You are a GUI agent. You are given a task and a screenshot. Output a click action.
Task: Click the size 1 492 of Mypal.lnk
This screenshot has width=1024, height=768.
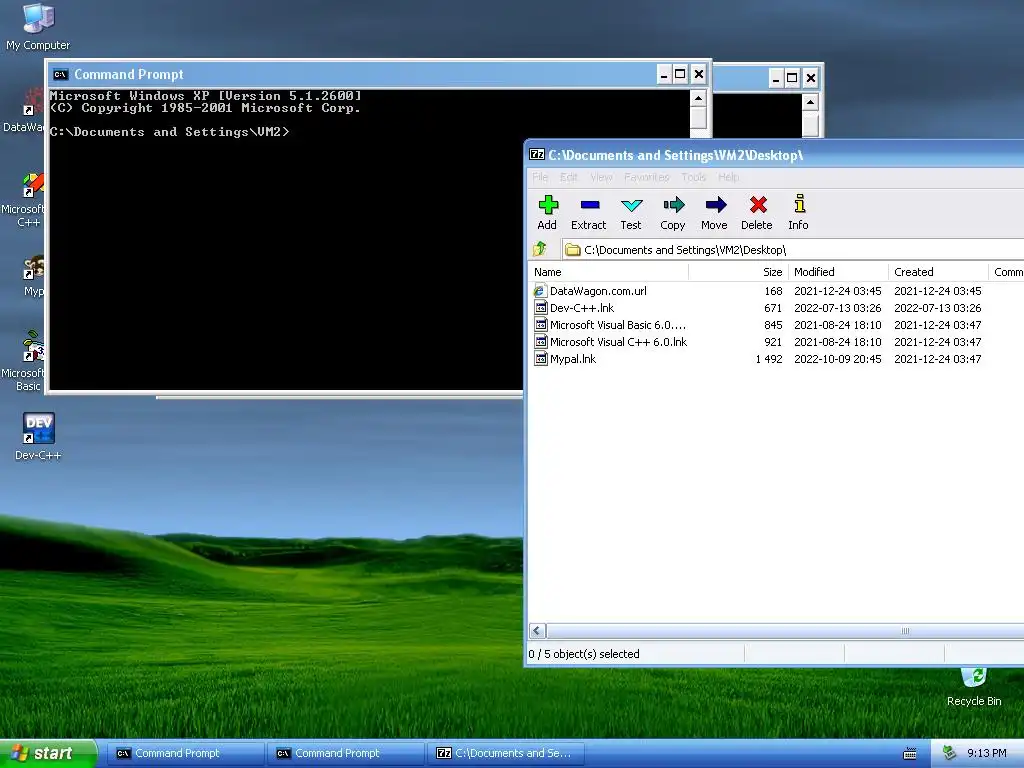point(769,359)
